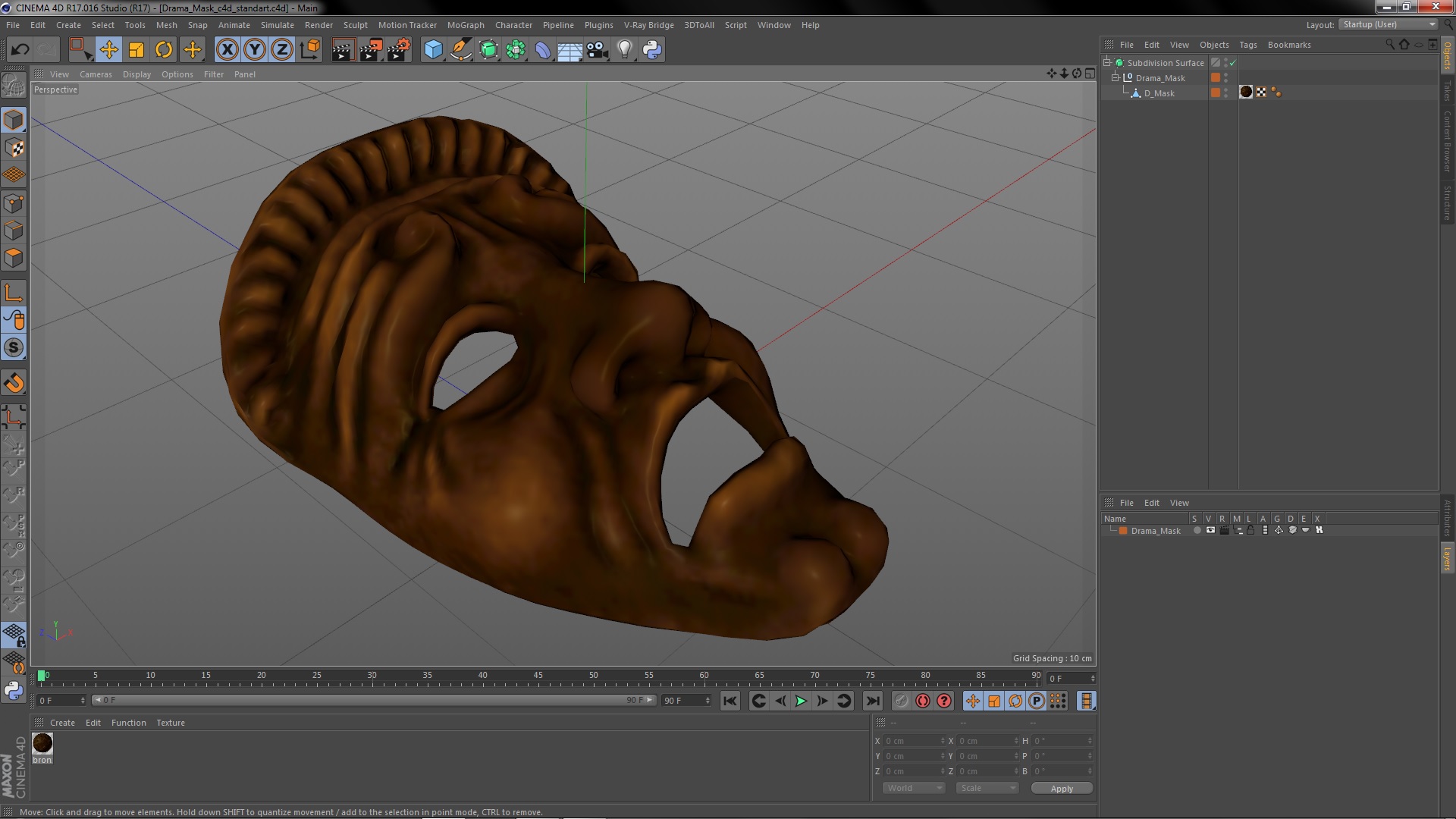
Task: Click the Undo arrow icon
Action: (x=20, y=50)
